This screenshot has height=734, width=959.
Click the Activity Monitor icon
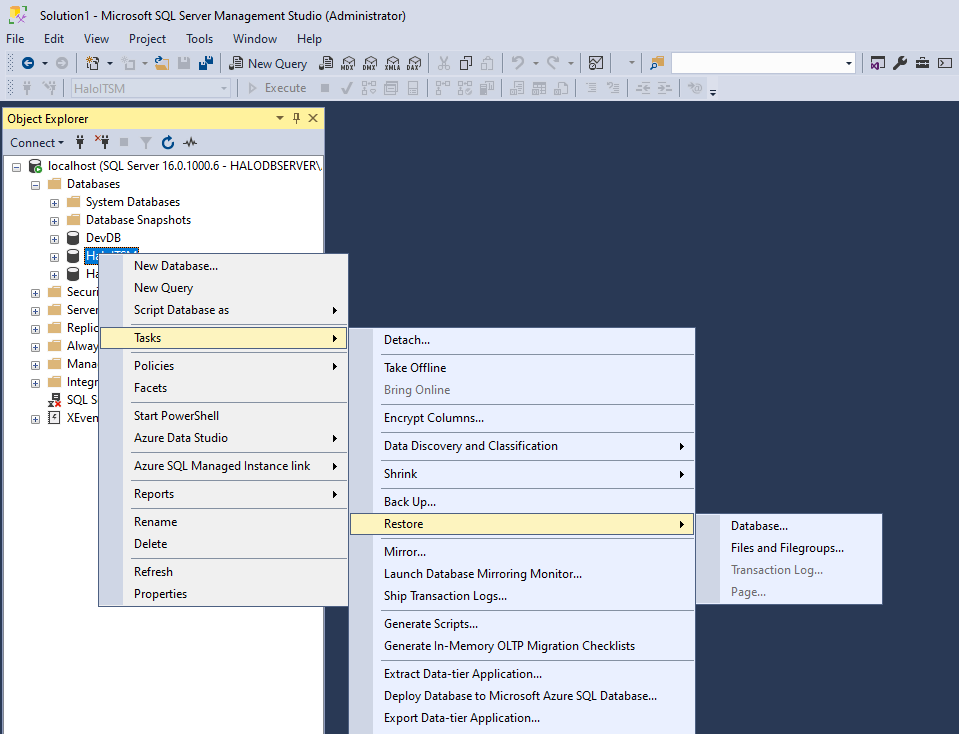click(596, 63)
